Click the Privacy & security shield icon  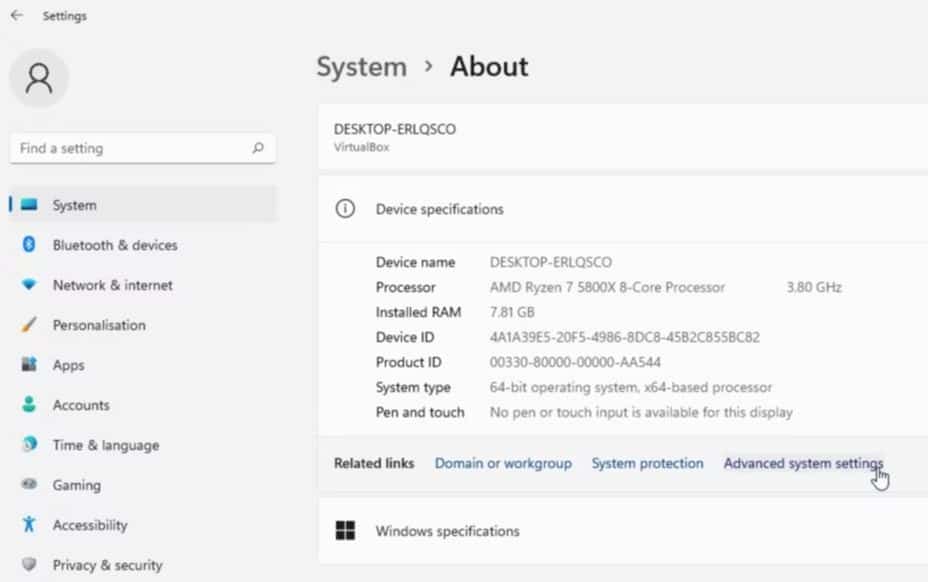pyautogui.click(x=29, y=565)
